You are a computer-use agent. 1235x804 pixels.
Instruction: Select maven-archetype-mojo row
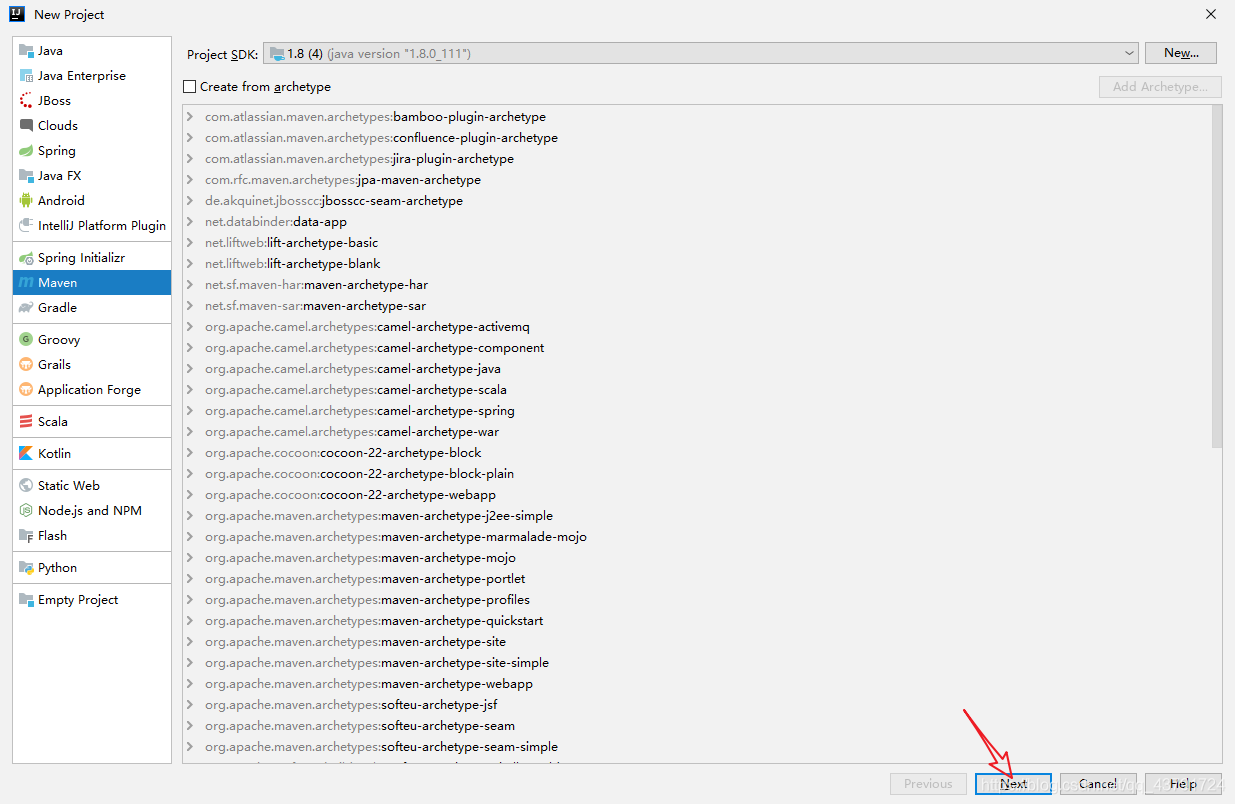click(696, 558)
